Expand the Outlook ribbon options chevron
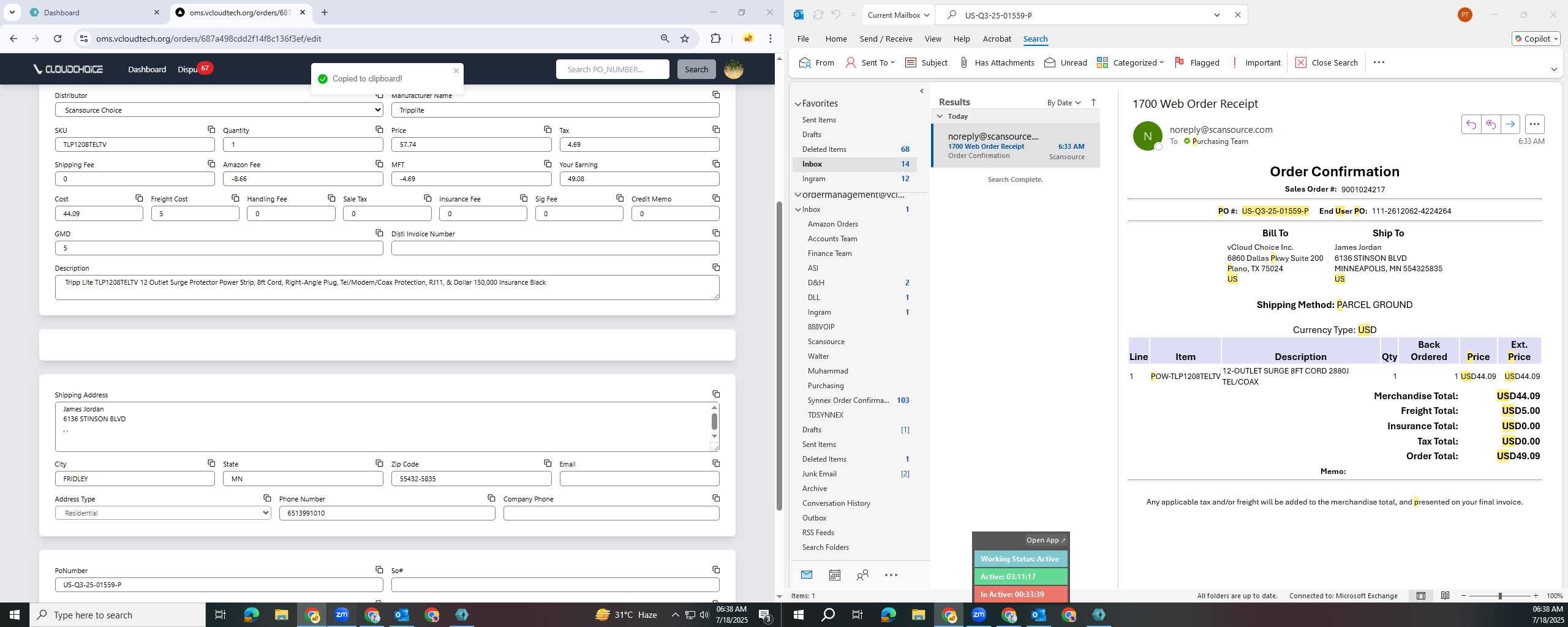Screen dimensions: 1568x627 pos(1554,69)
